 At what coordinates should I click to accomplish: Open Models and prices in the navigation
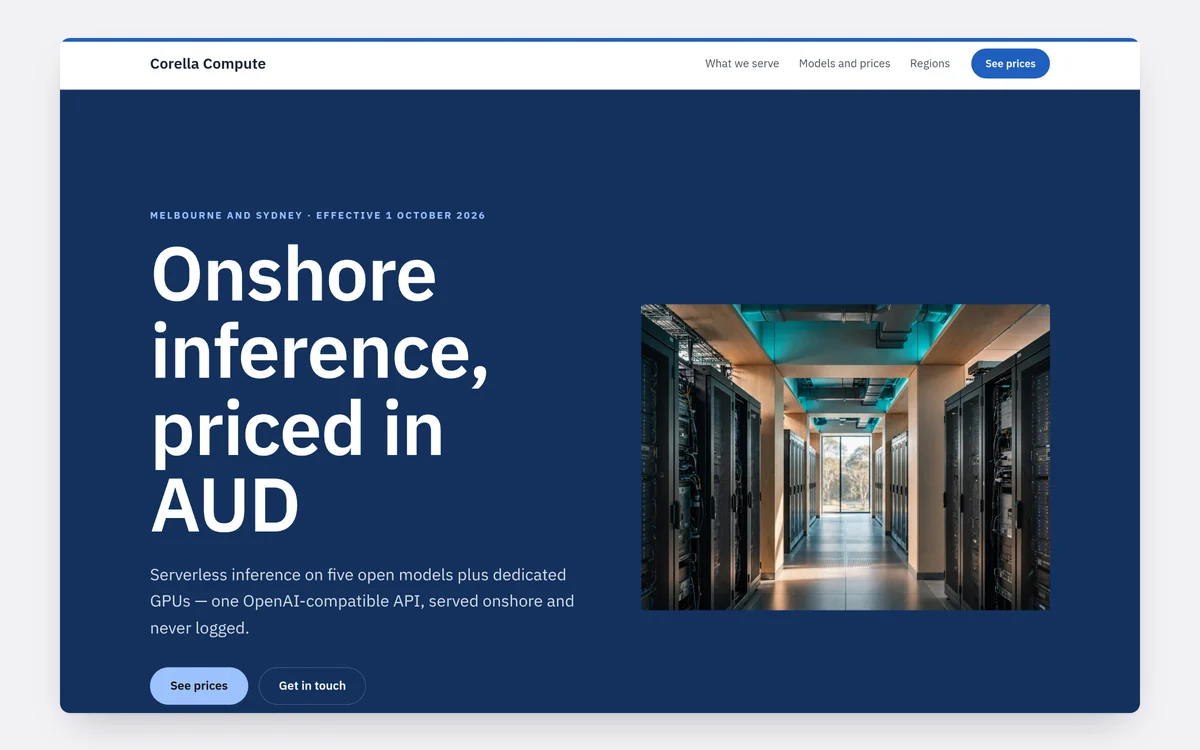pos(844,64)
